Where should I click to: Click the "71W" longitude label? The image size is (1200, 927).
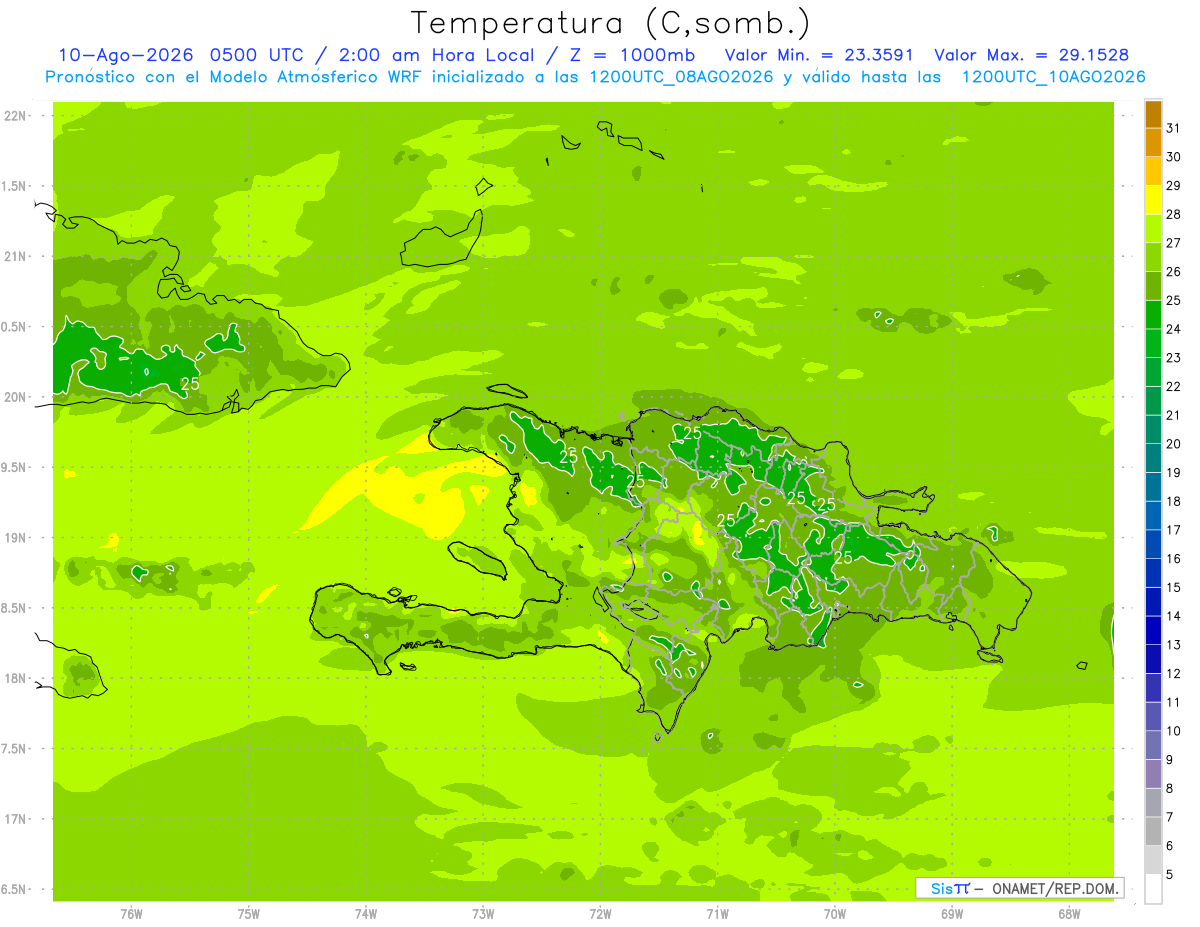click(x=717, y=914)
